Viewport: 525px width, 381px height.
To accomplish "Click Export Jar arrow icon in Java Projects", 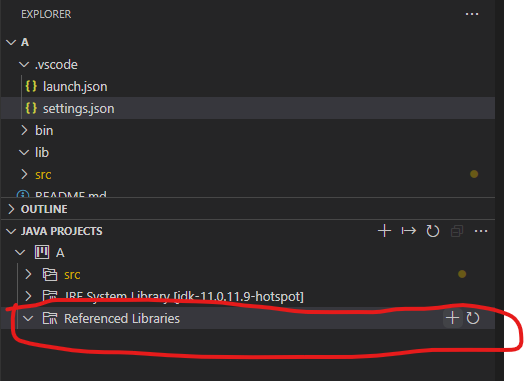I will [408, 231].
